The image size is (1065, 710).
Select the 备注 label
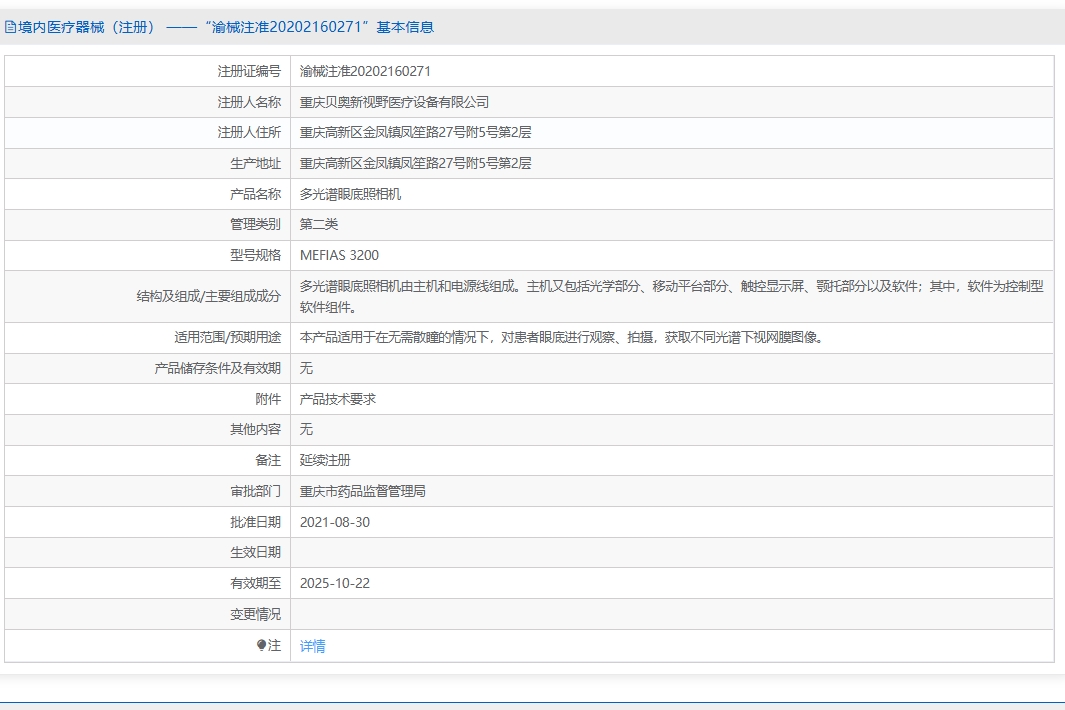click(x=268, y=461)
